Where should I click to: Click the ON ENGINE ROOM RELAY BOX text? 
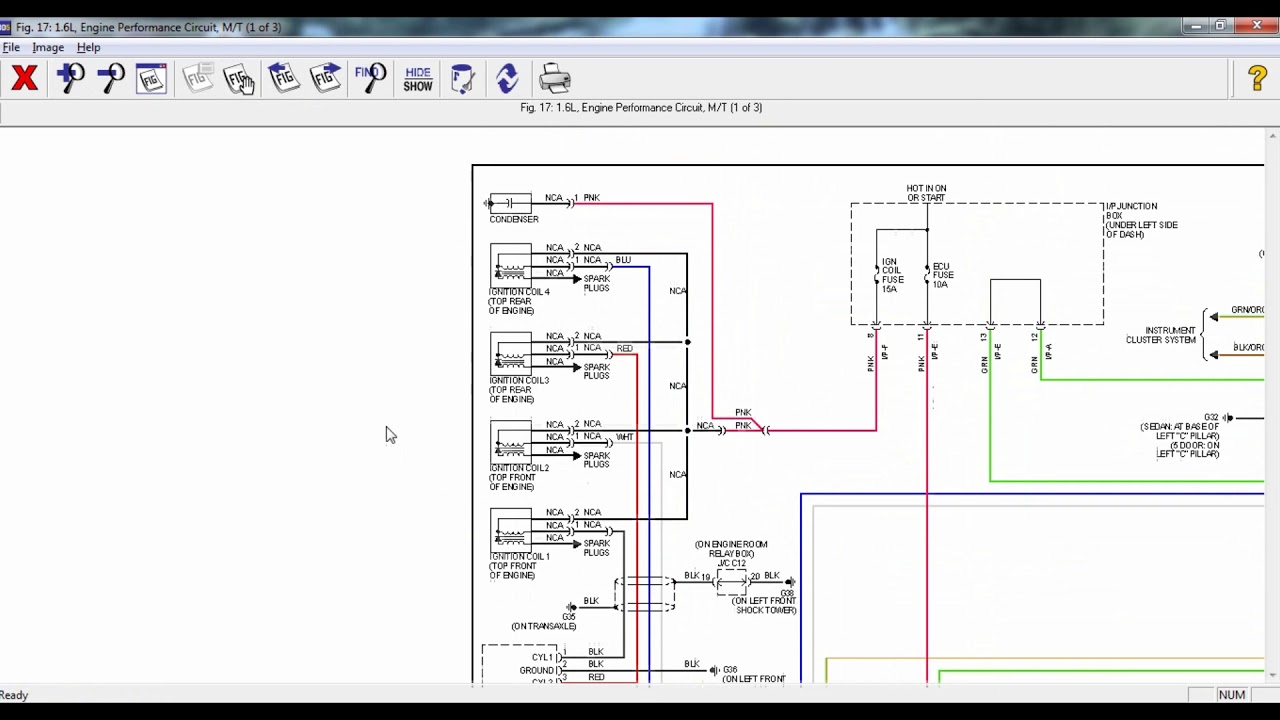[x=731, y=549]
